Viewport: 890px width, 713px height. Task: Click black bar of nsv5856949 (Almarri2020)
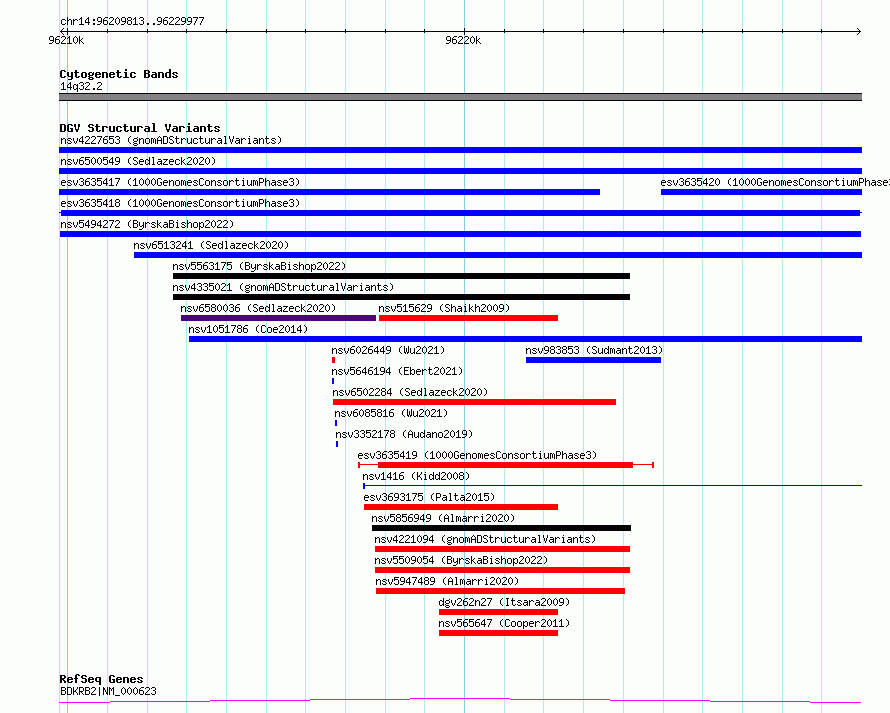coord(501,528)
